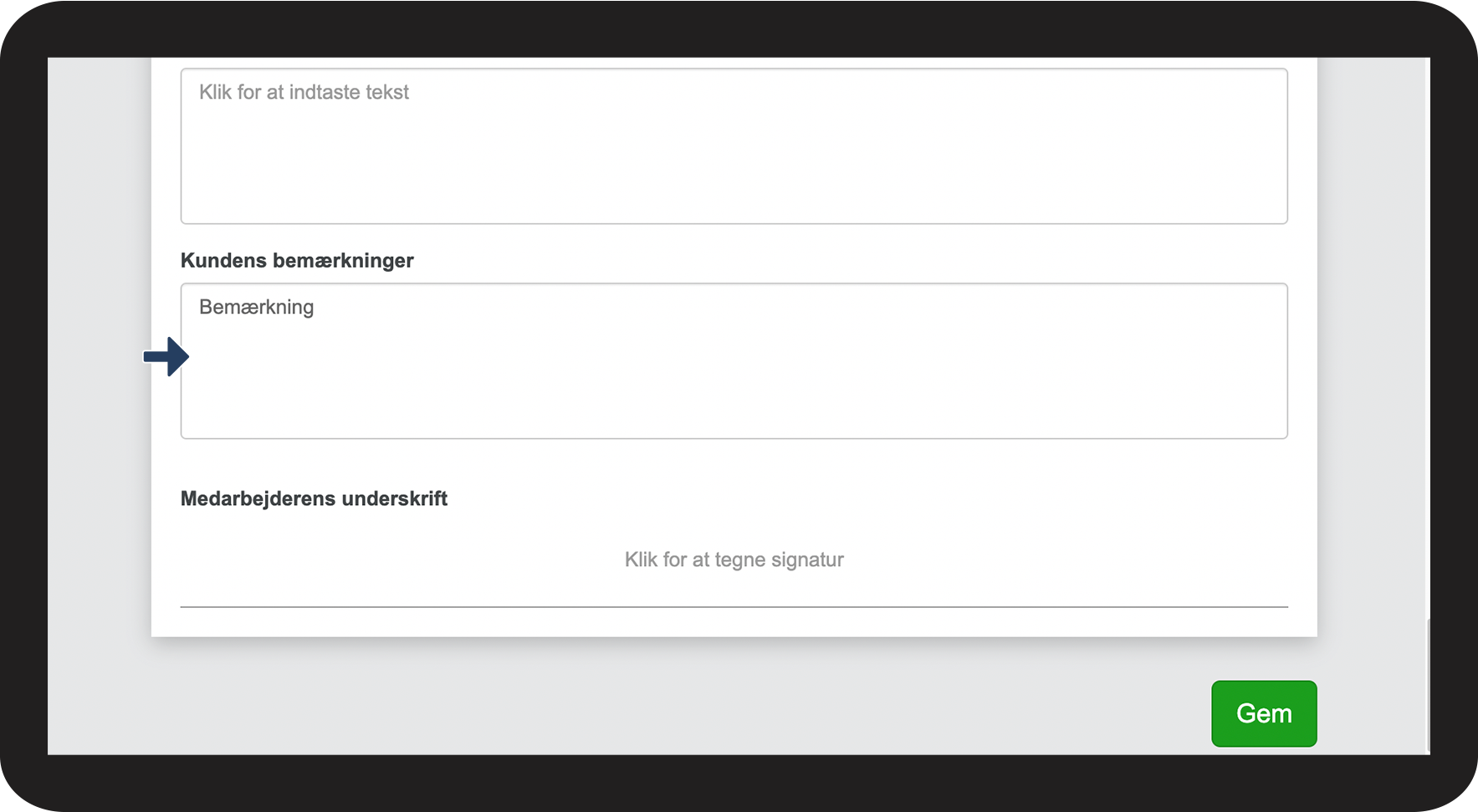Click white form area below the signature line
1478x812 pixels.
click(734, 622)
